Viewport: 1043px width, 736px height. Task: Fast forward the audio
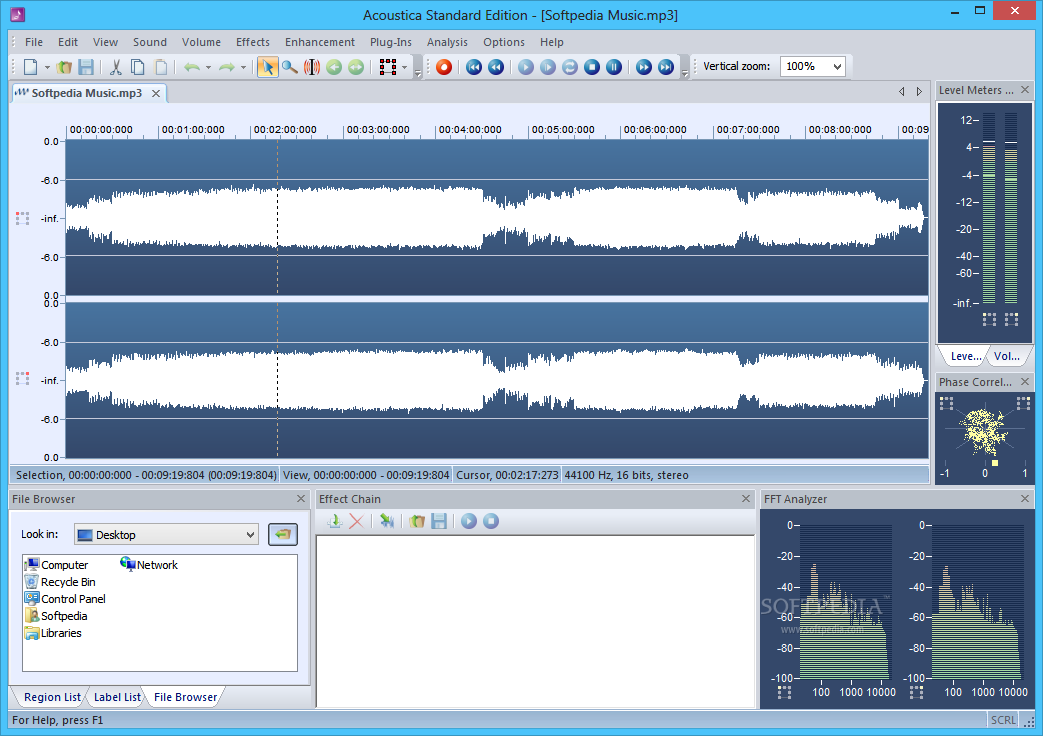[x=644, y=67]
